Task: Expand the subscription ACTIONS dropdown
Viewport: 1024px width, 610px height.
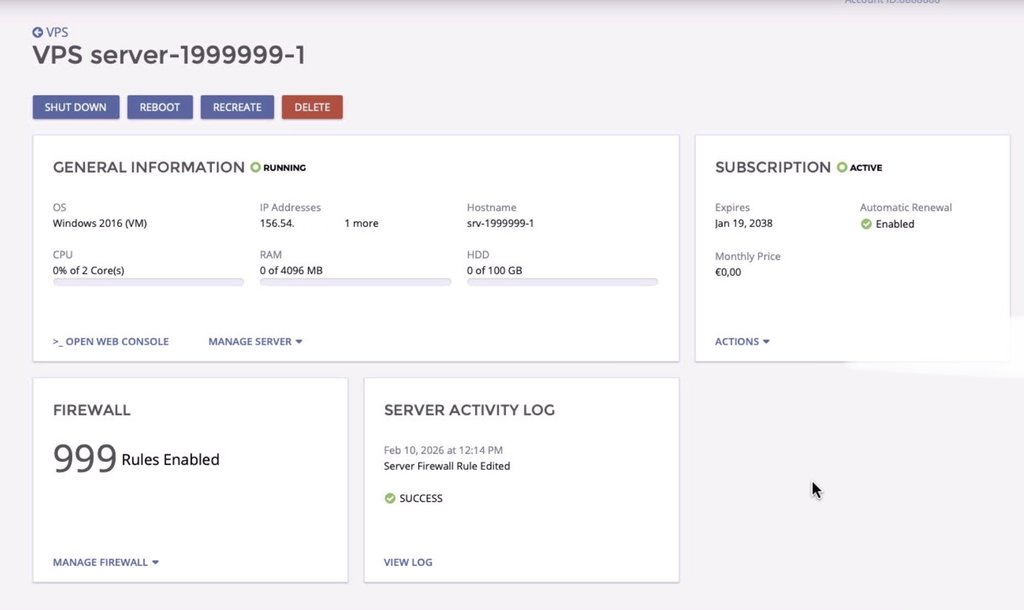Action: tap(742, 342)
